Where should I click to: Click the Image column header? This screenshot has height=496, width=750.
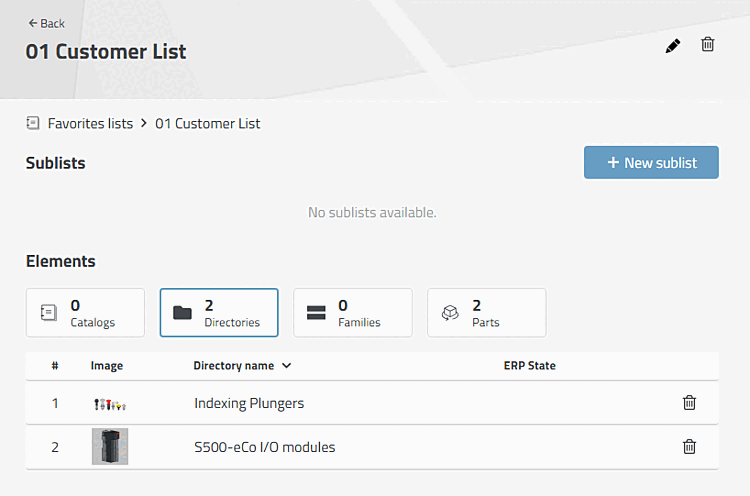tap(107, 366)
